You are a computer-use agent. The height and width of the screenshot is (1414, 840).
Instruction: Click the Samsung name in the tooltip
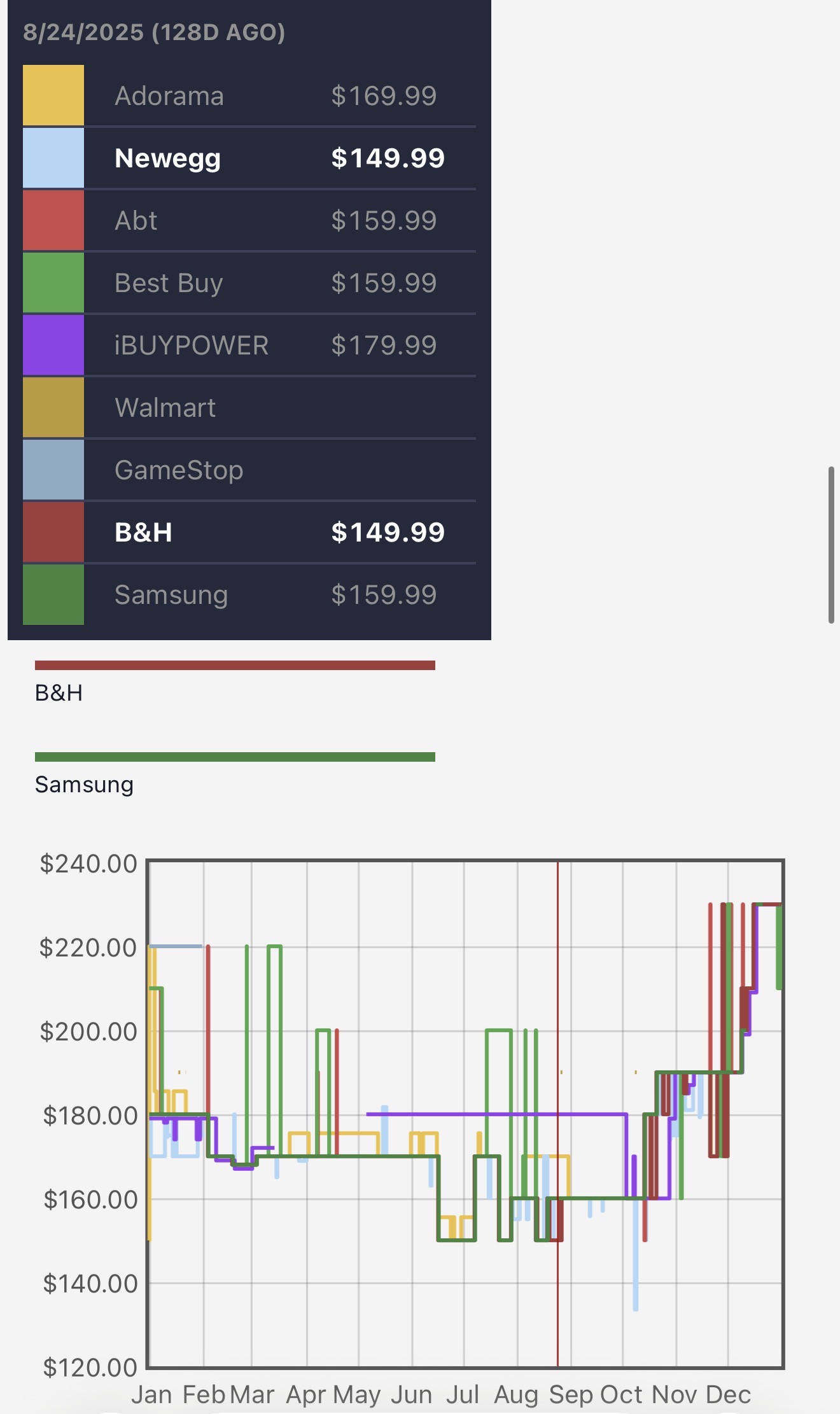point(171,595)
